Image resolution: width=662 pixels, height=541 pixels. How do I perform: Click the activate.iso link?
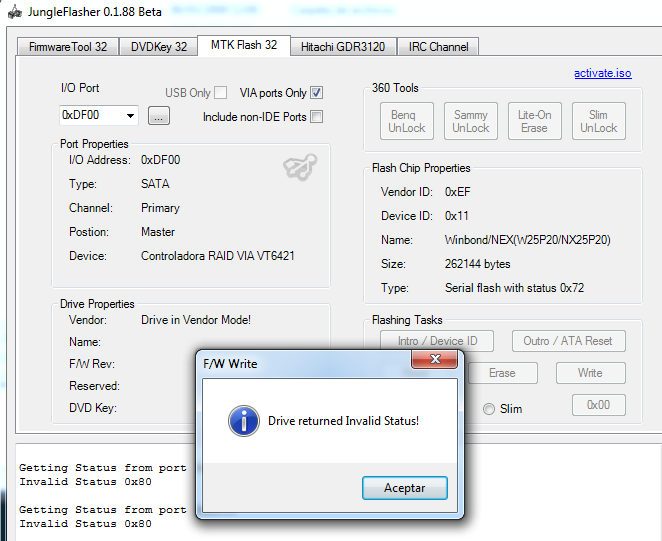coord(602,73)
